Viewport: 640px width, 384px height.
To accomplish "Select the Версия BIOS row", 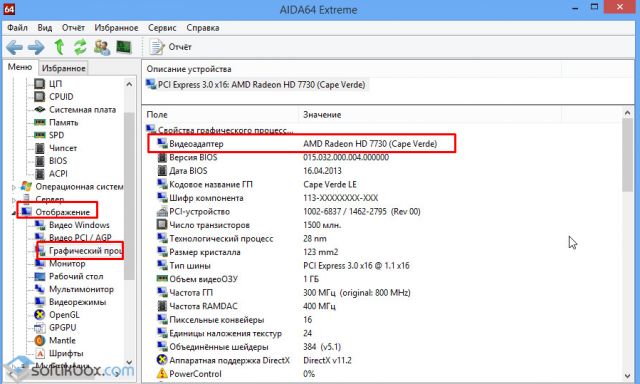I will 272,157.
